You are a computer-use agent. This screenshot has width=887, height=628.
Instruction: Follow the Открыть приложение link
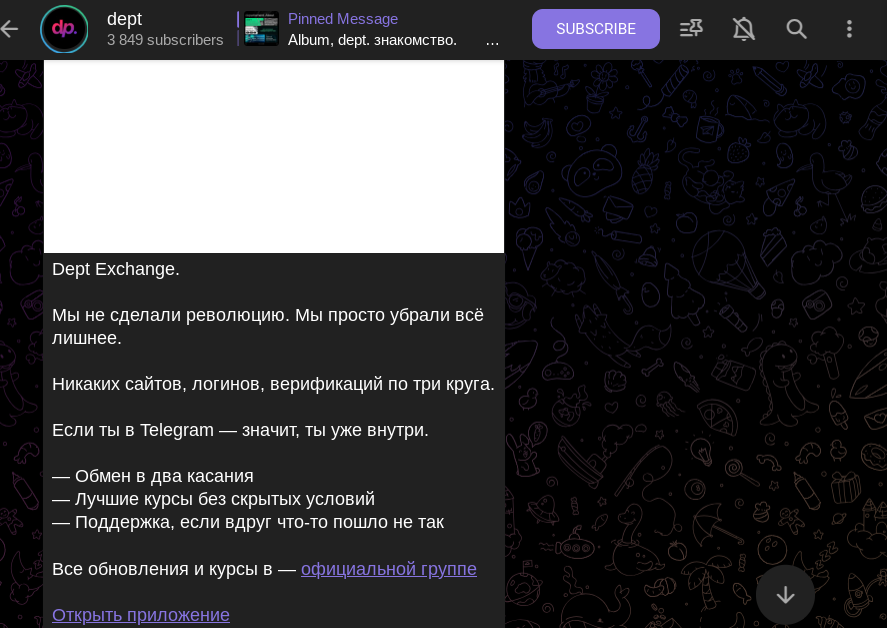click(141, 615)
